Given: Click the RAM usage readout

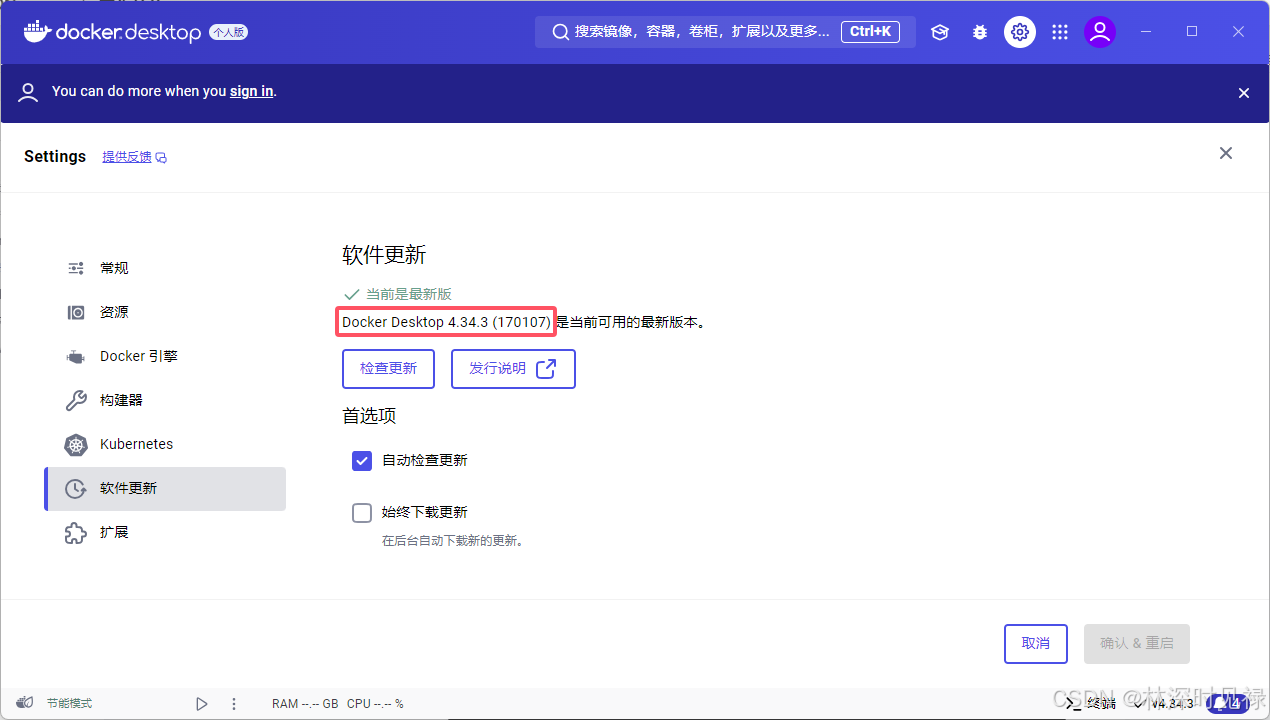Looking at the screenshot, I should pos(305,704).
